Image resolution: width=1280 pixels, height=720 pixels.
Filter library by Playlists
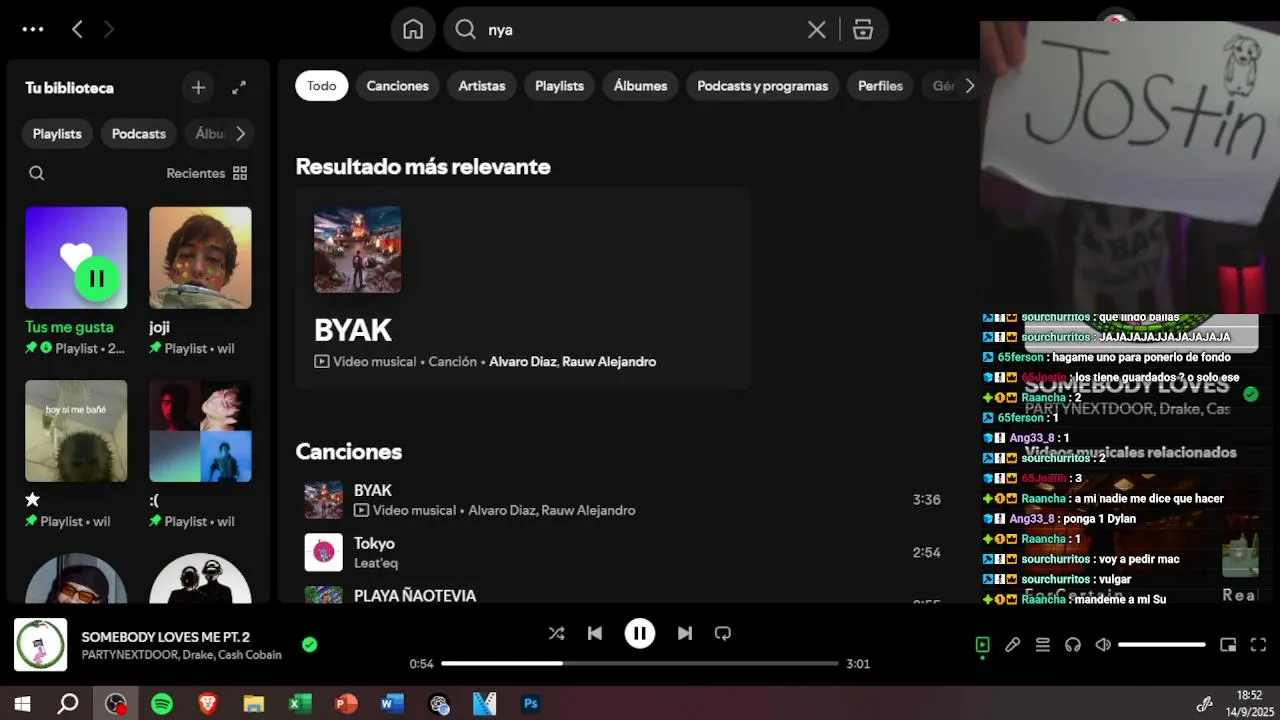(x=57, y=133)
